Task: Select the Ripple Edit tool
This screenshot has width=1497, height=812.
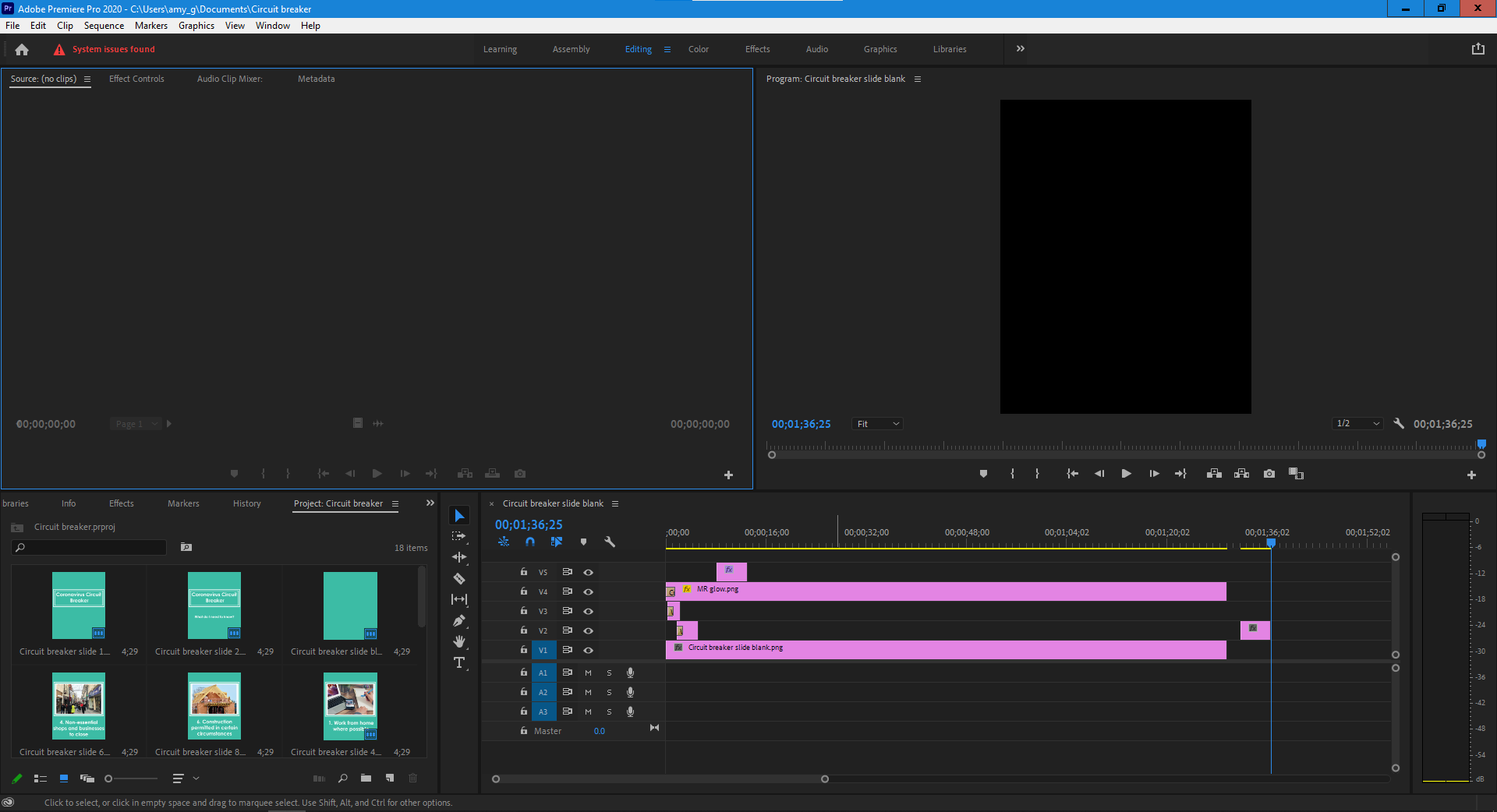Action: coord(459,557)
